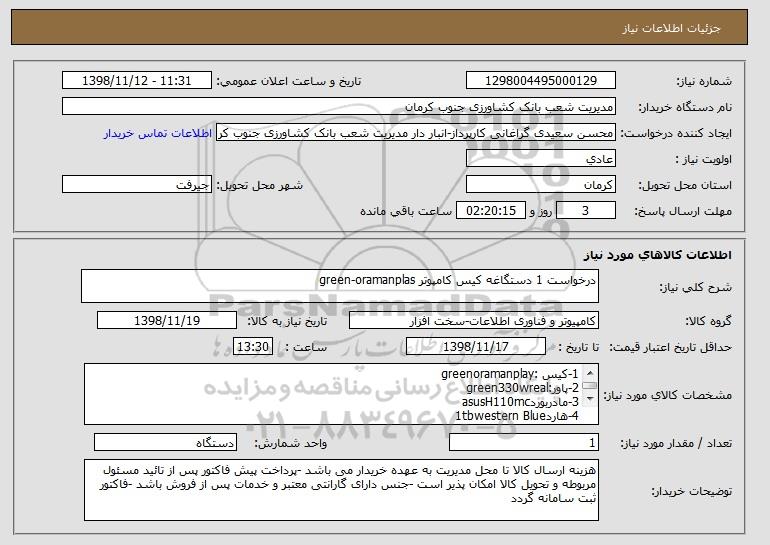Click the شهر محل تحویل label

tap(260, 185)
